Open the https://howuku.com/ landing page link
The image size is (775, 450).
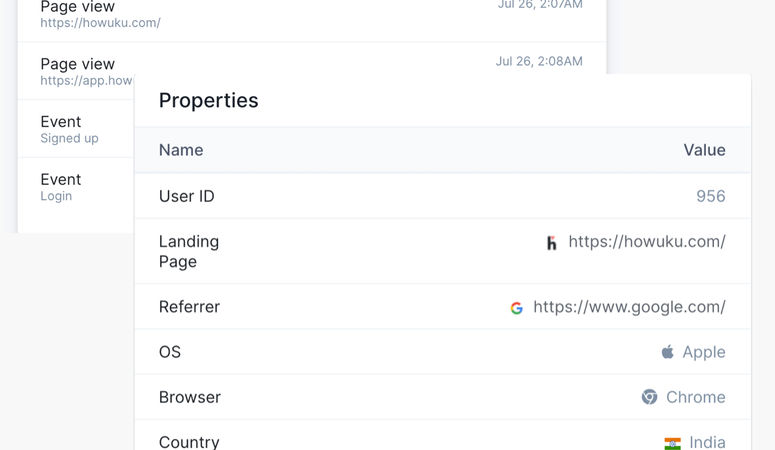647,241
